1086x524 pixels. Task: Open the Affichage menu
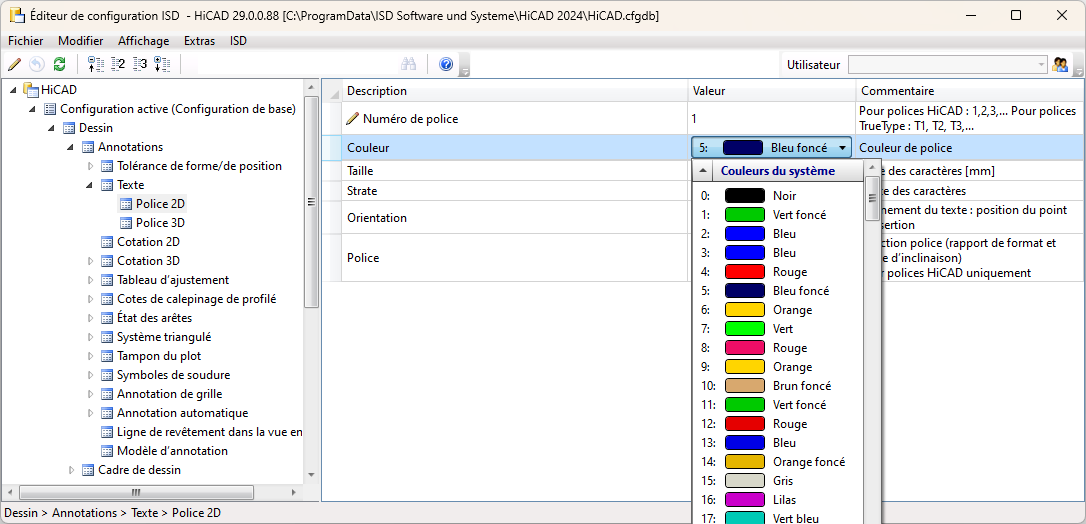[x=142, y=41]
